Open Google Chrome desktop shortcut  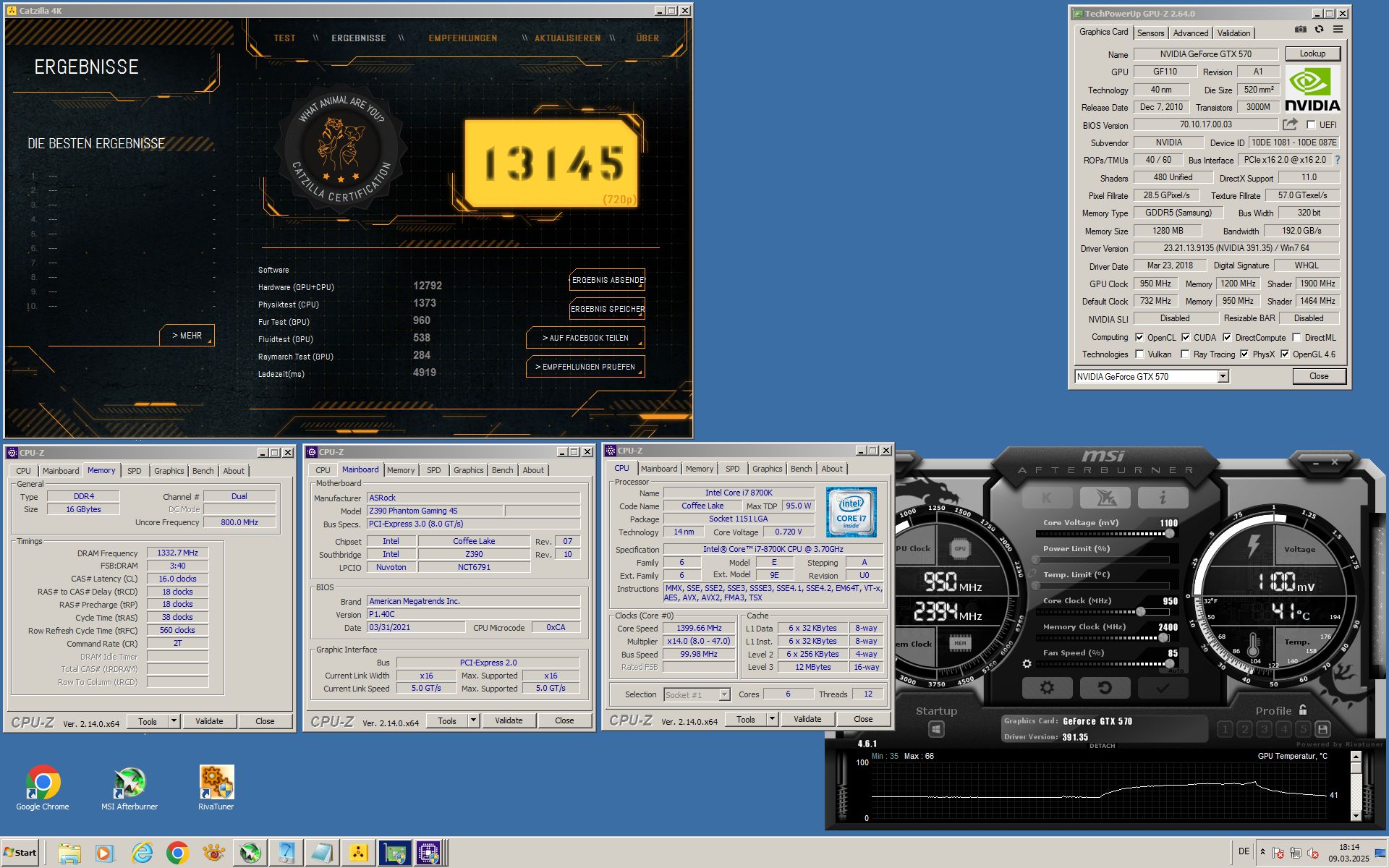43,788
